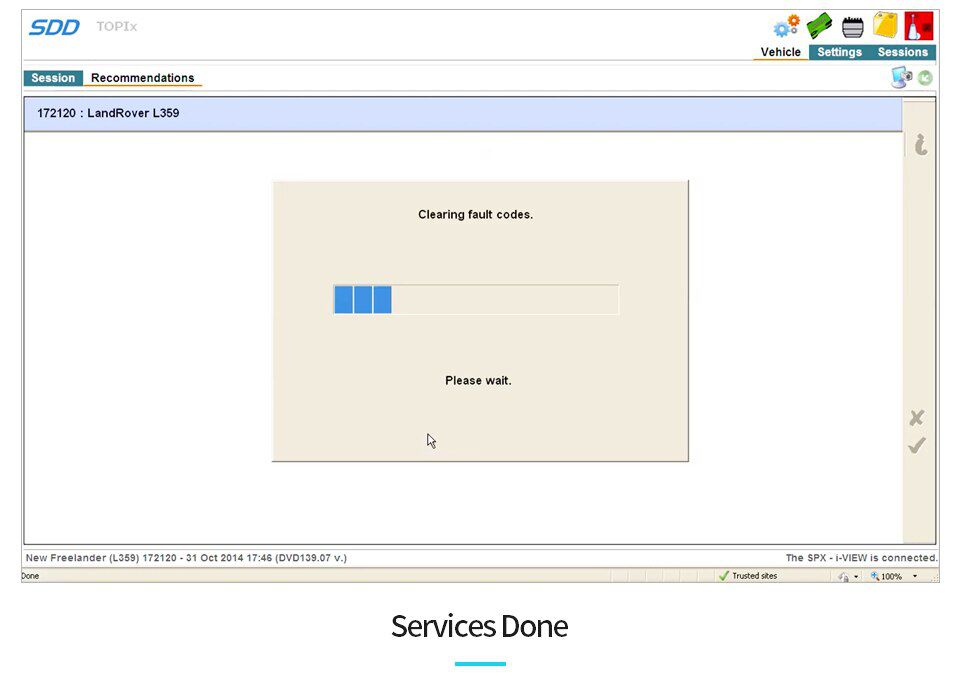Click the red exit icon at top right
This screenshot has width=960, height=682.
click(x=918, y=26)
